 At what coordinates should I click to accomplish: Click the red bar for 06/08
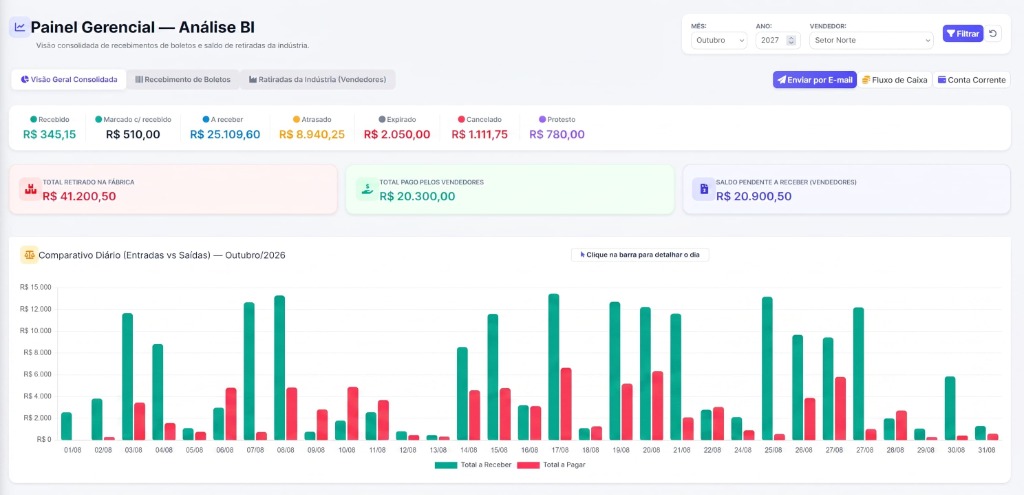pos(231,413)
